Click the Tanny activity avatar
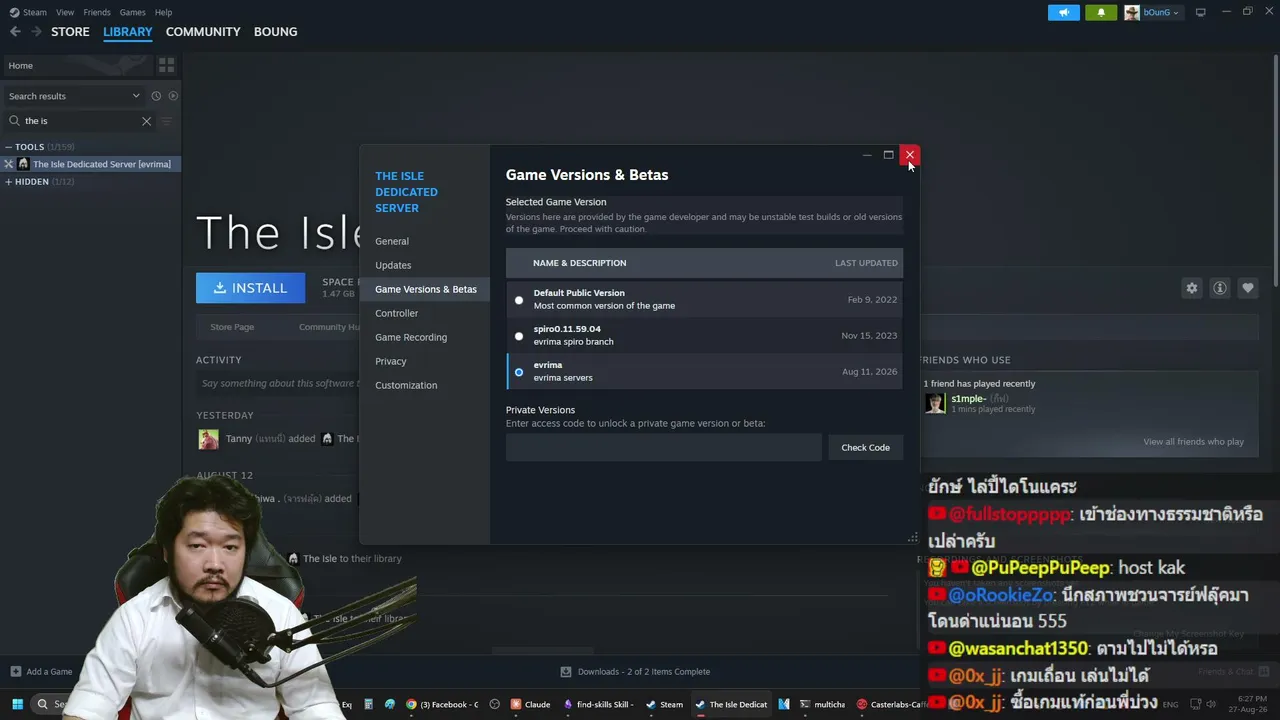The height and width of the screenshot is (720, 1280). (208, 439)
